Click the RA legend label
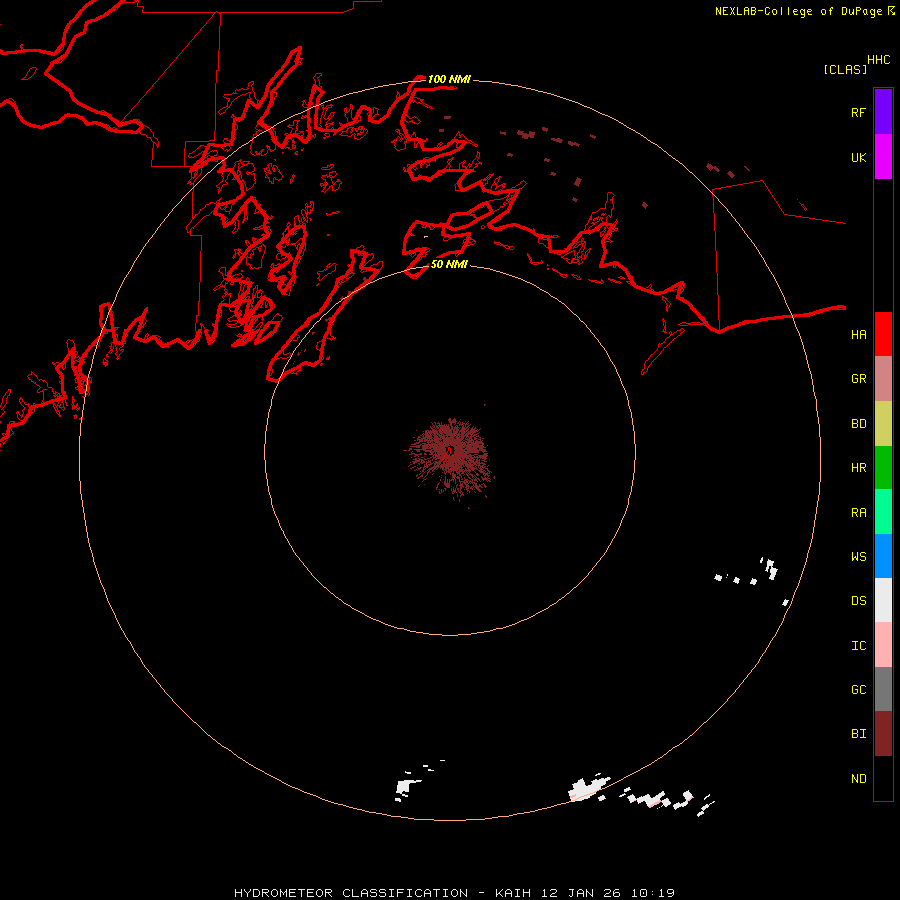This screenshot has width=900, height=900. pos(858,513)
